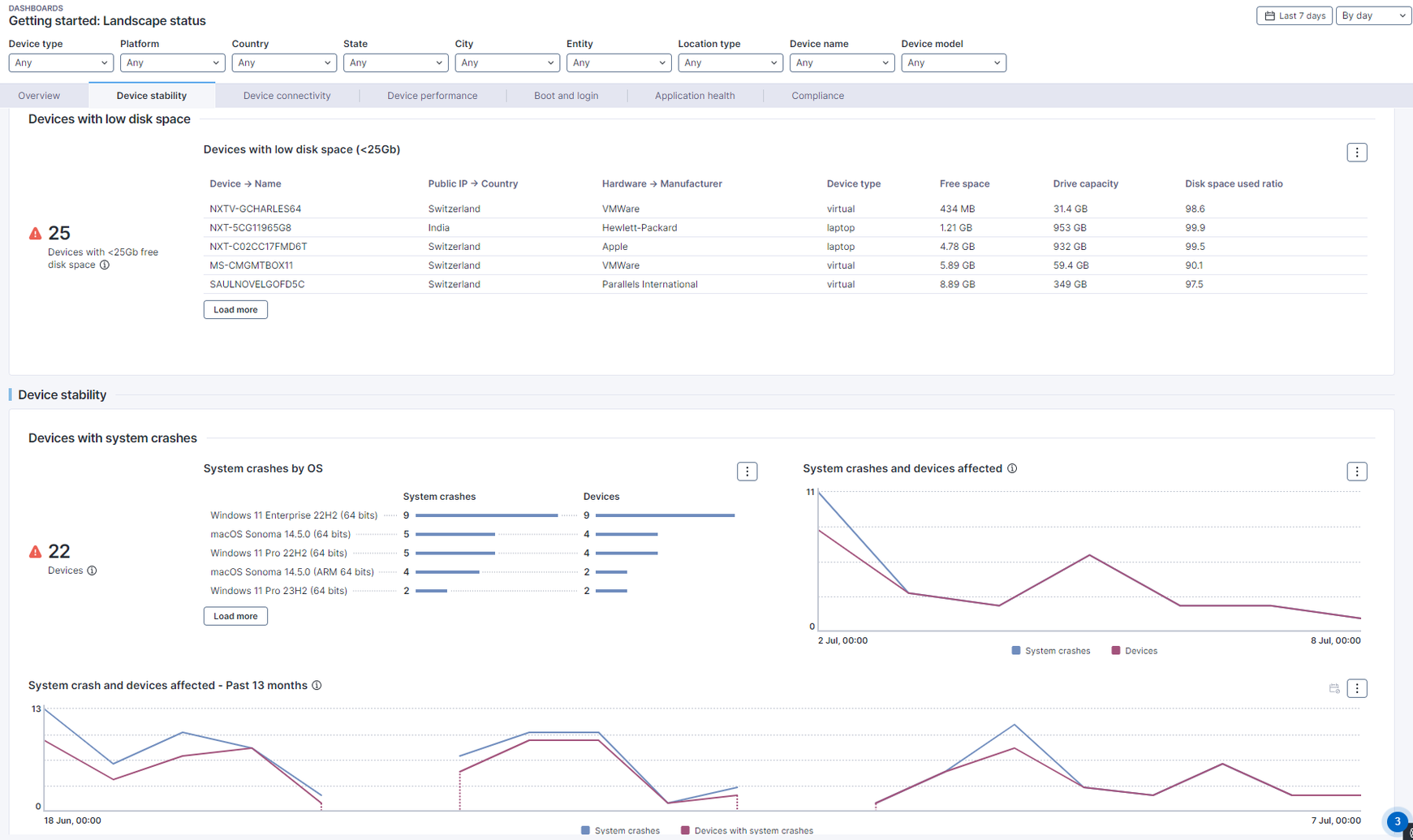Select the NXTV-GCHARLES64 device row

tap(256, 209)
